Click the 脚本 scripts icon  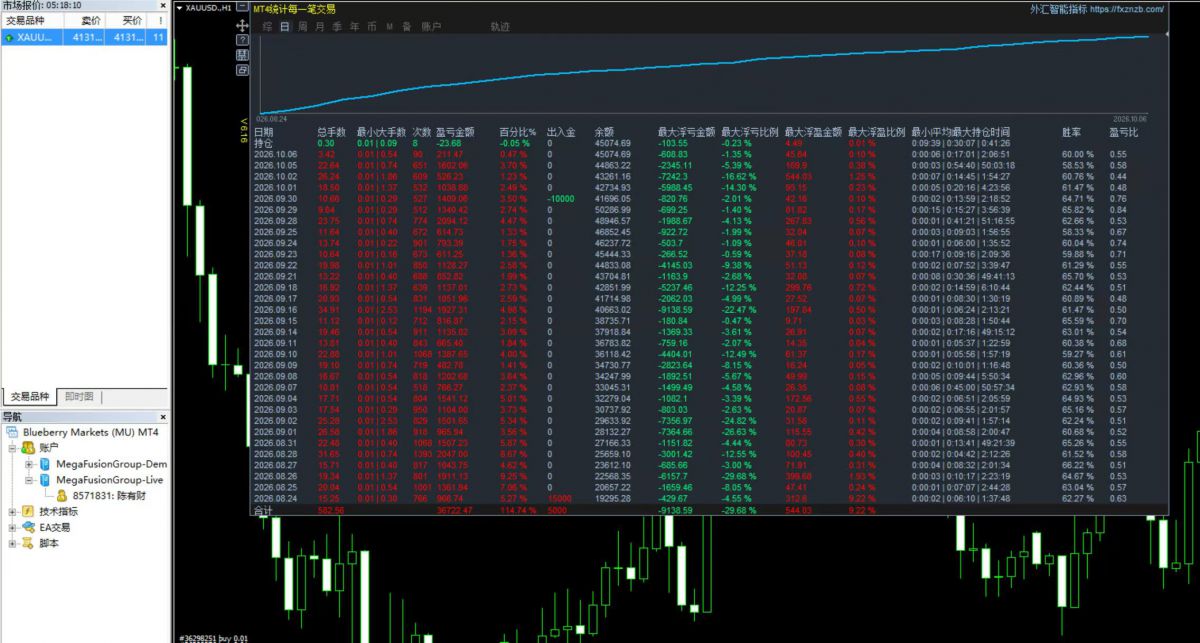[x=28, y=543]
